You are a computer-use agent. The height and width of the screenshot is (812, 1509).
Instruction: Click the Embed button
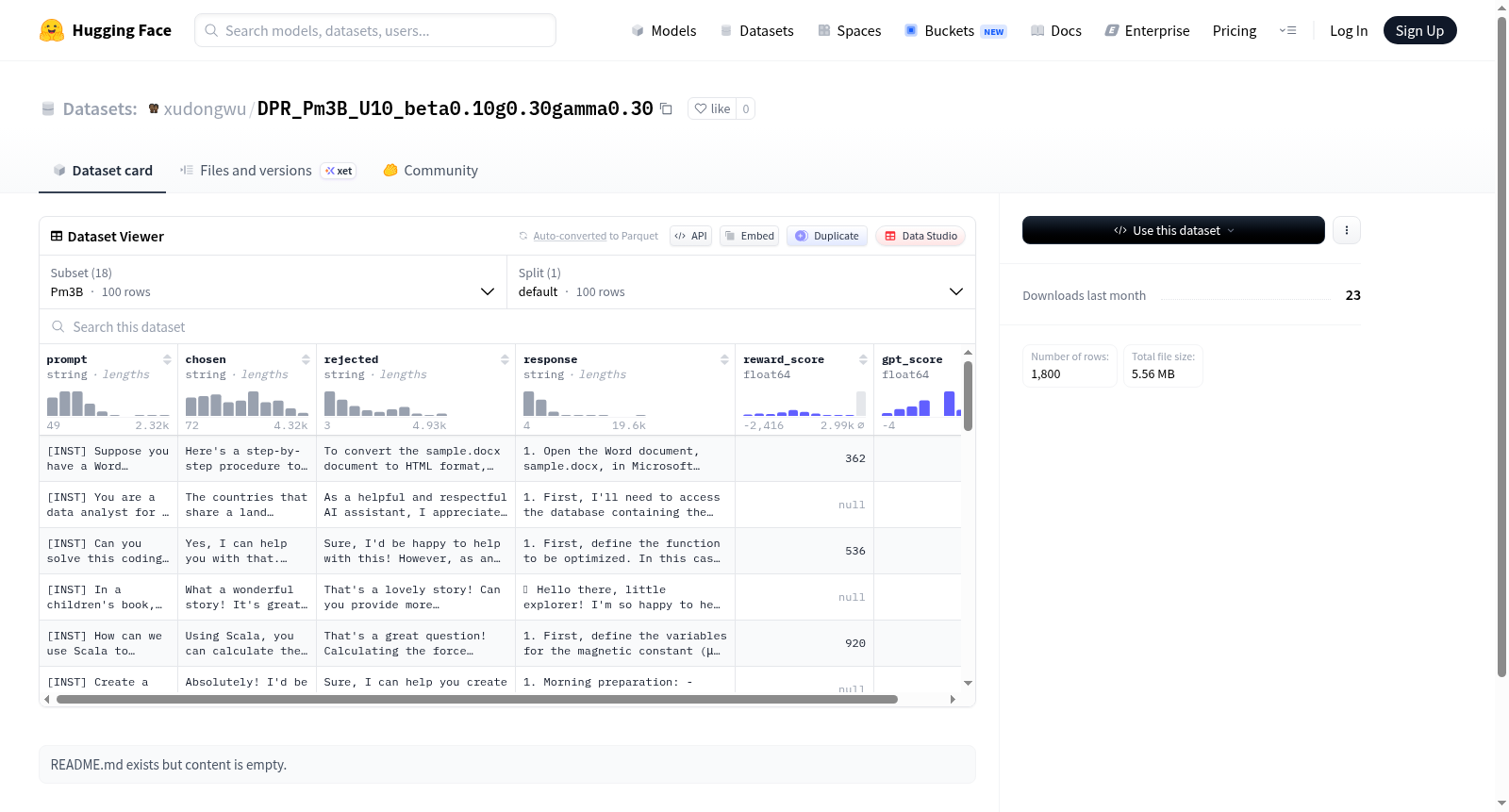click(x=749, y=236)
